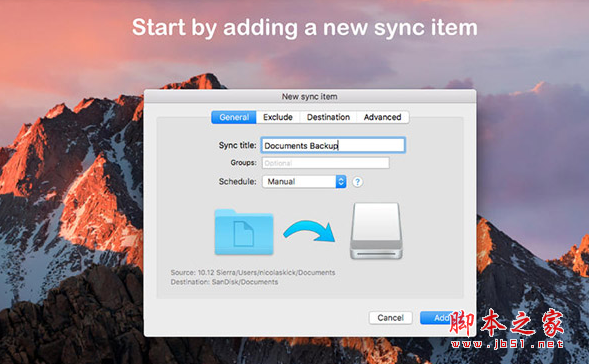Switch to the General tab
The image size is (589, 364).
click(x=234, y=117)
